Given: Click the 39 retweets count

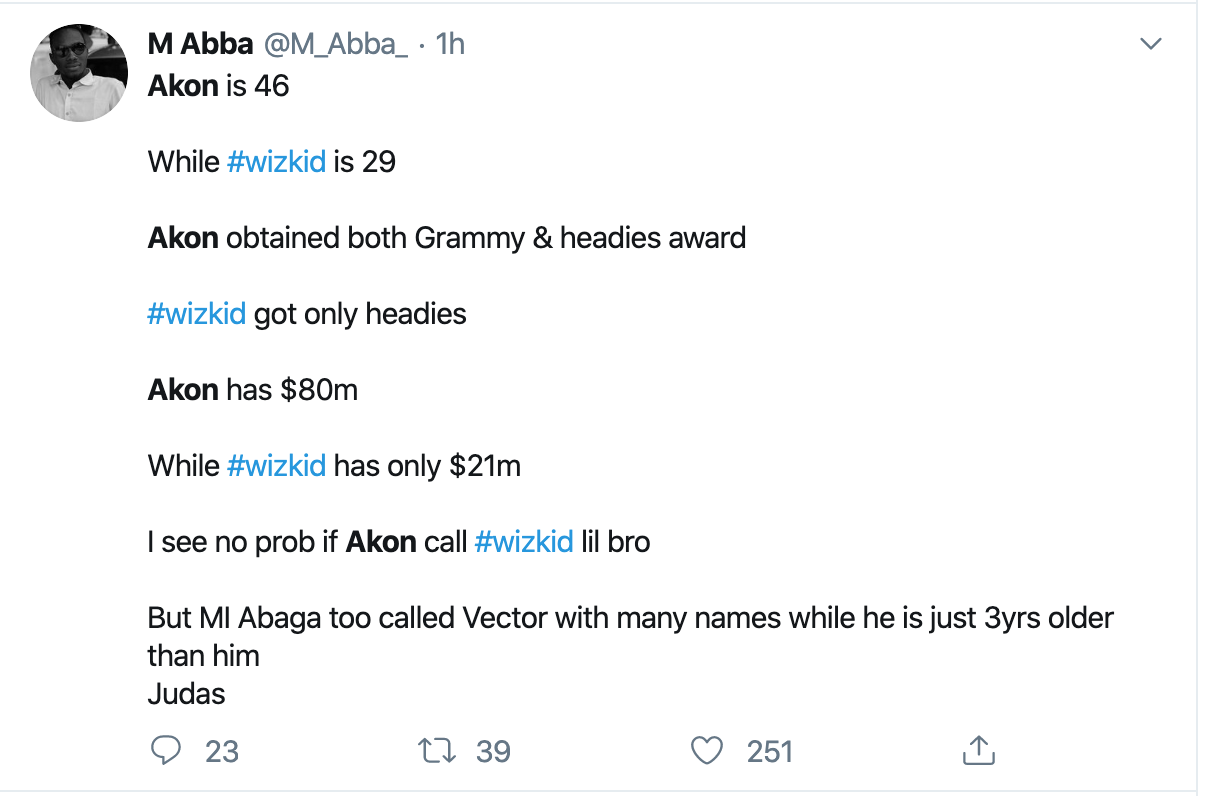Looking at the screenshot, I should click(493, 751).
